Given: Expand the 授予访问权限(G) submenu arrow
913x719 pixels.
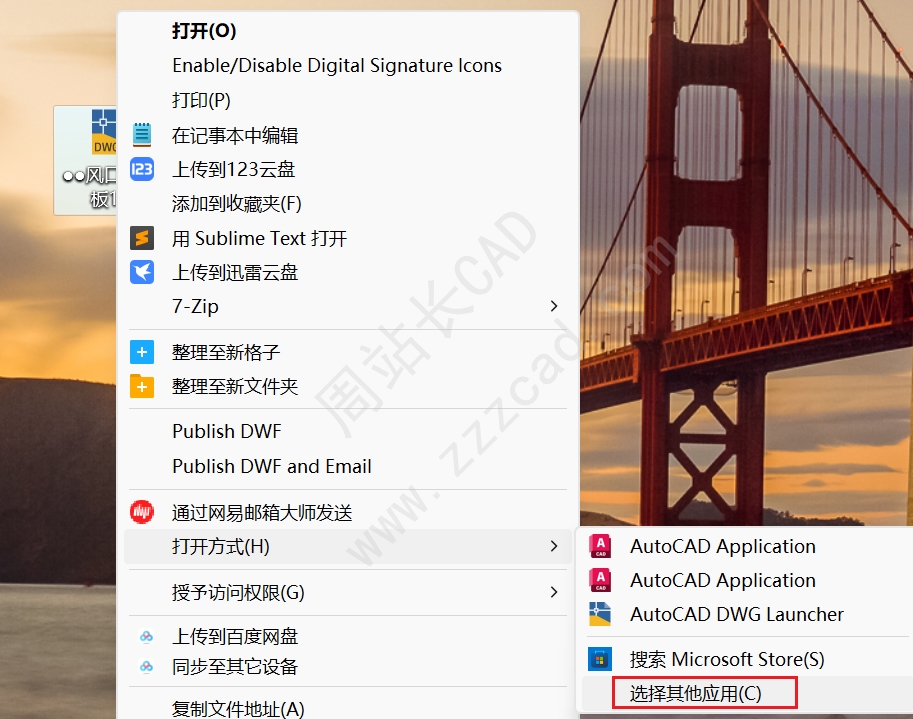Looking at the screenshot, I should point(554,592).
